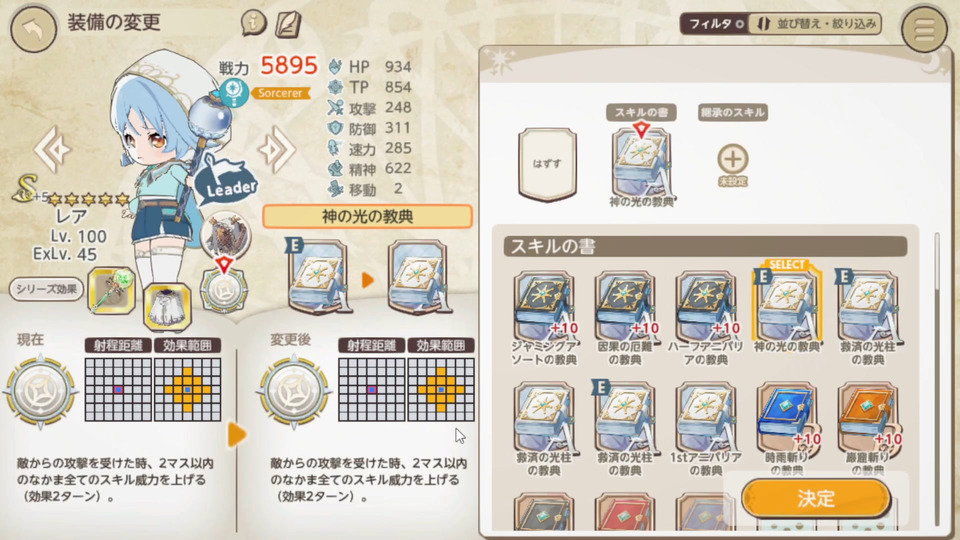Image resolution: width=960 pixels, height=540 pixels.
Task: Open 並び替え・絞り込み sort options
Action: pyautogui.click(x=817, y=24)
